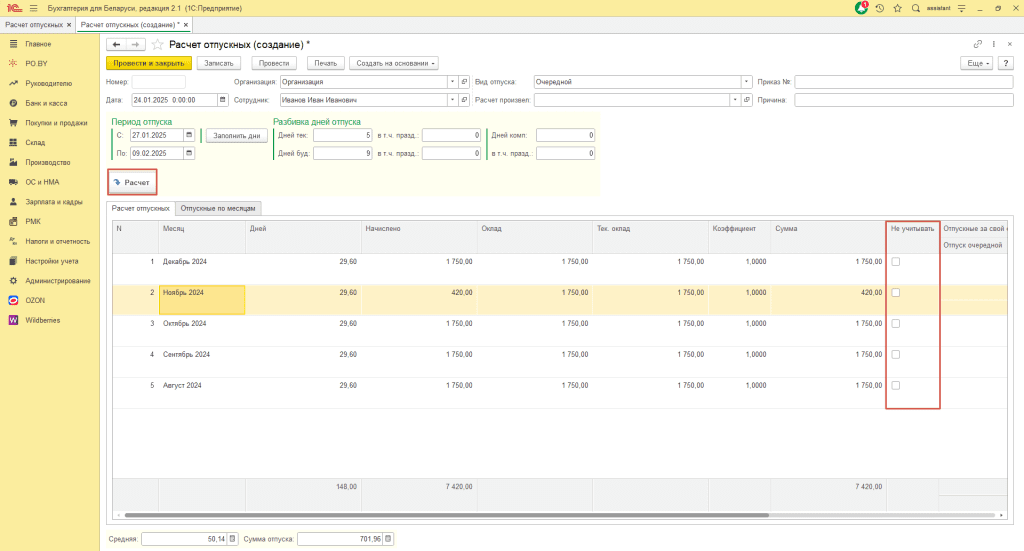Open calculator for Средняя field
1024x551 pixels.
[x=232, y=539]
